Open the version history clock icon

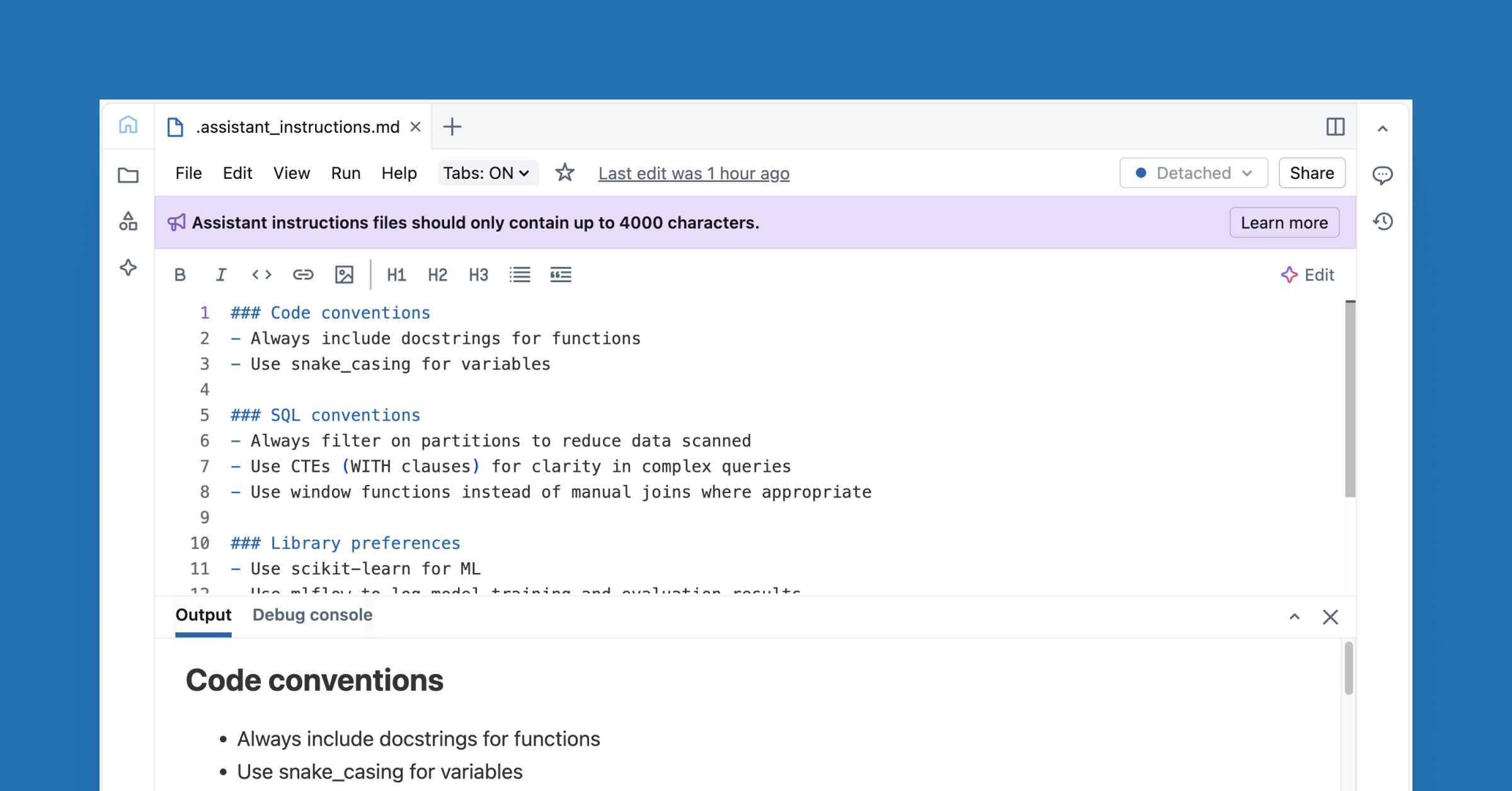tap(1383, 221)
